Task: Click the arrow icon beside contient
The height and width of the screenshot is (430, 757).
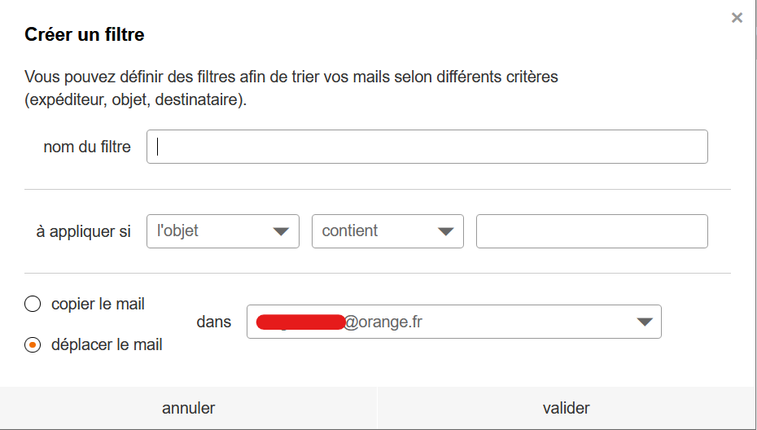Action: point(445,232)
